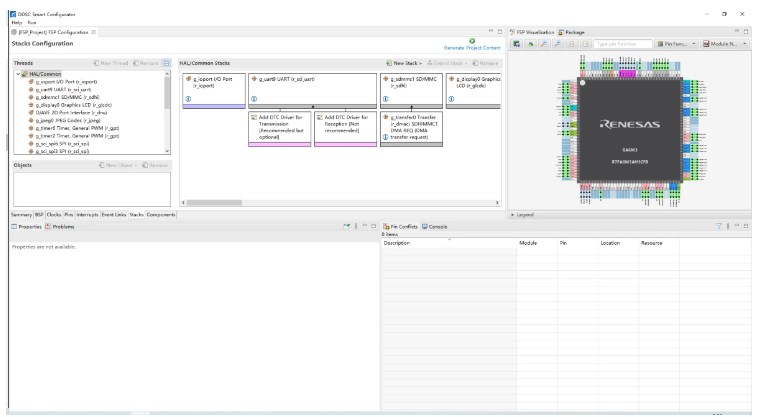This screenshot has height=417, width=761.
Task: Click the zoom out magnifier in Package toolbar
Action: click(558, 44)
